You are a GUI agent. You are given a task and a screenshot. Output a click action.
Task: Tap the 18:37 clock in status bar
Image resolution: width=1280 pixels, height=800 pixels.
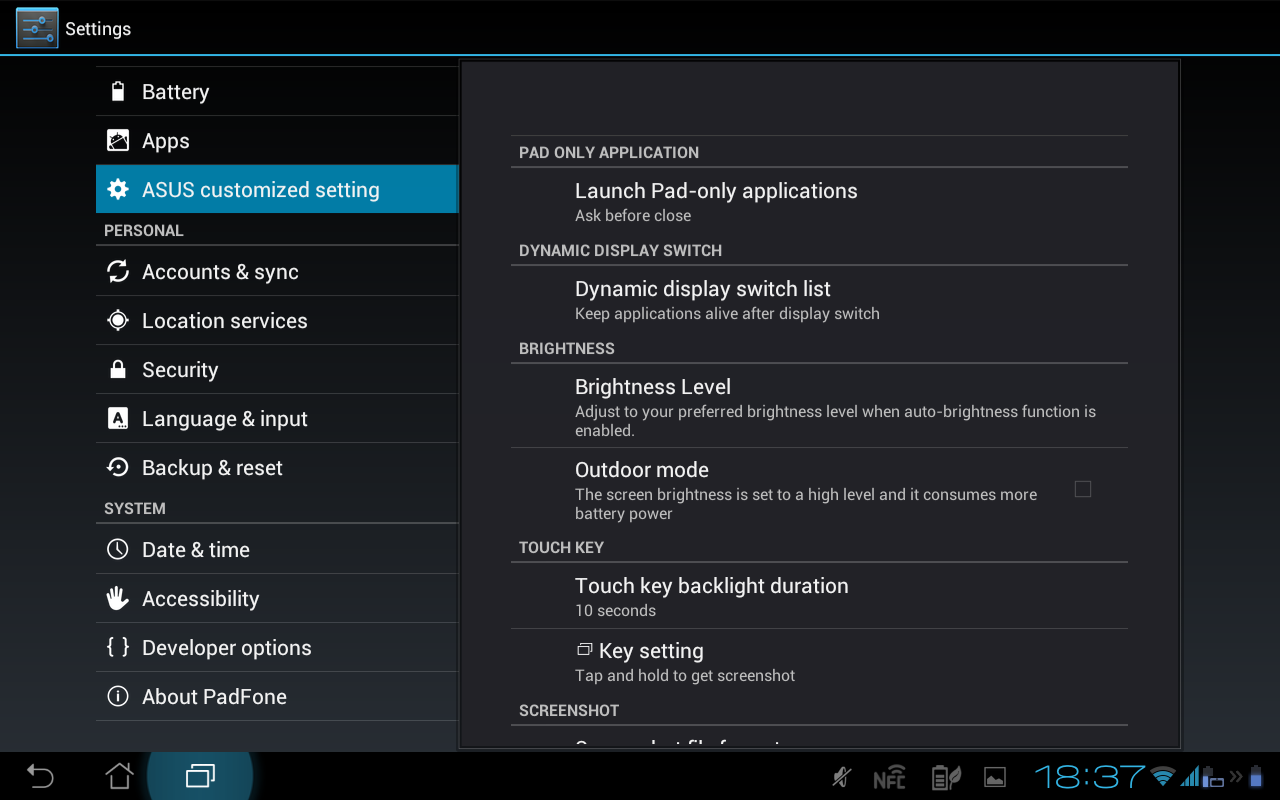pos(1089,776)
